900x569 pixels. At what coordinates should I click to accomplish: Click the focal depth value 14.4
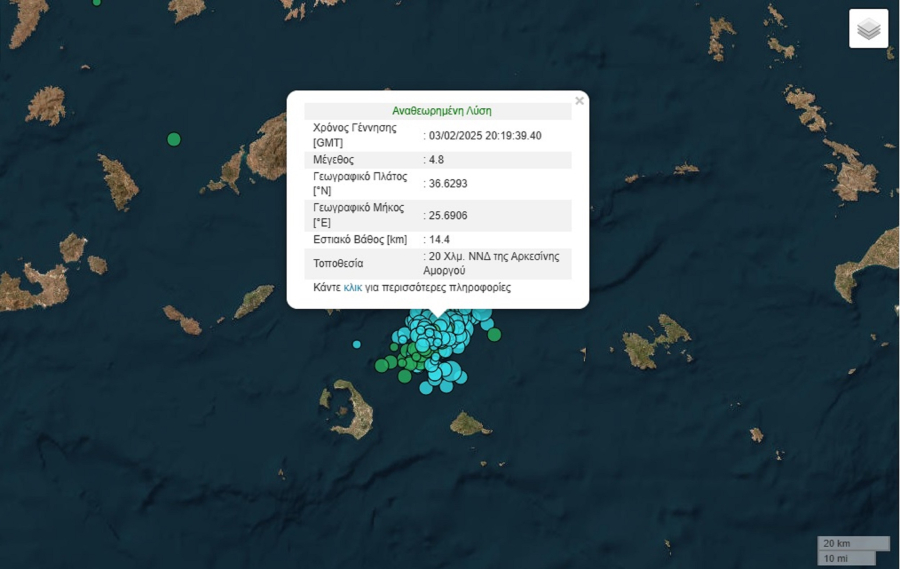(438, 240)
